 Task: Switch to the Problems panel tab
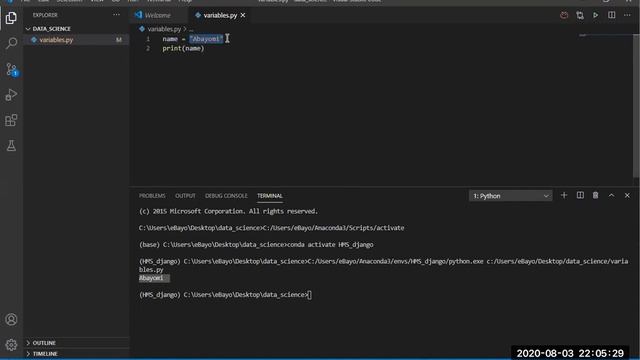(x=152, y=196)
